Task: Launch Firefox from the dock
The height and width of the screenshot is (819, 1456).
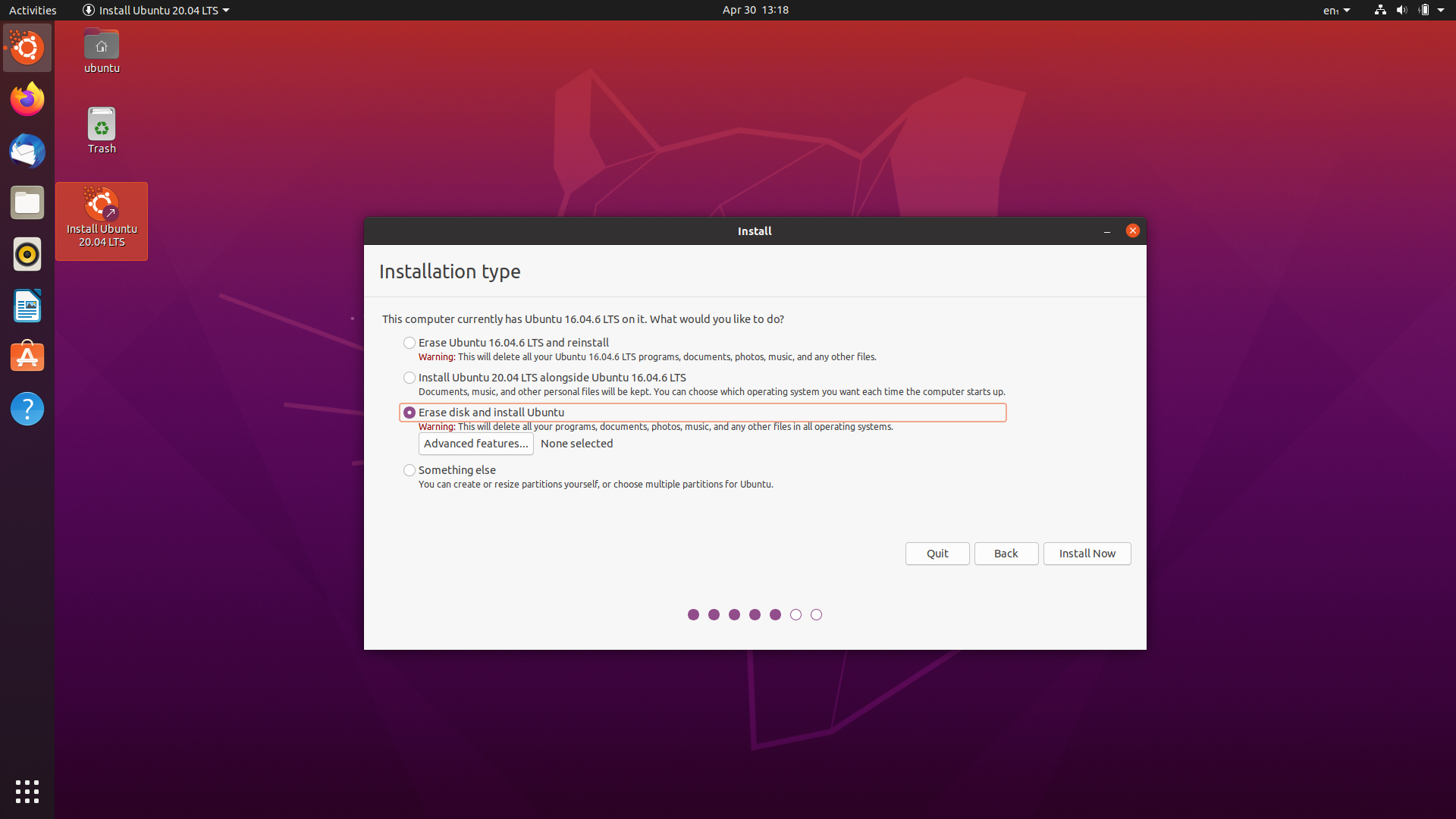Action: [x=27, y=99]
